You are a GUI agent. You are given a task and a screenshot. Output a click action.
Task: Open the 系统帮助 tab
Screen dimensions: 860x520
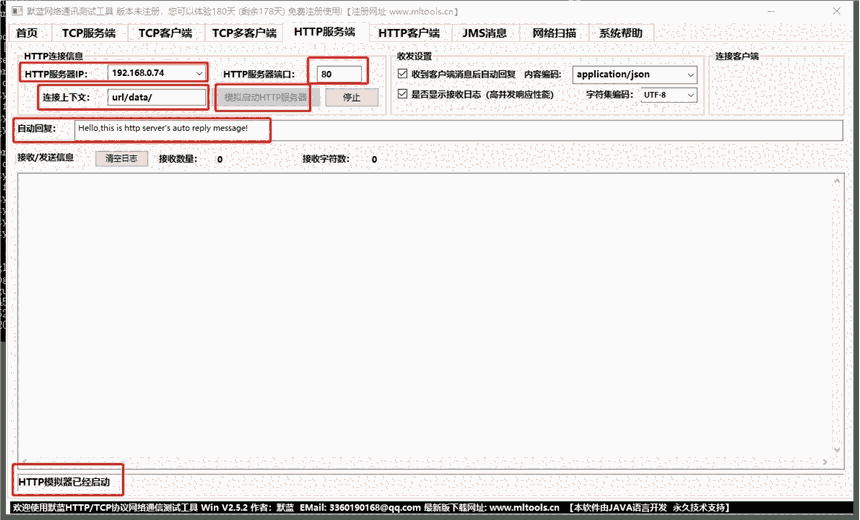pos(621,33)
